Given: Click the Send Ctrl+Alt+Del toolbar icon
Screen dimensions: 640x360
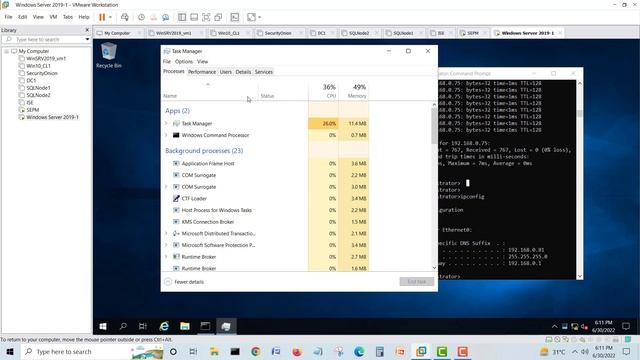Looking at the screenshot, I should [x=125, y=17].
